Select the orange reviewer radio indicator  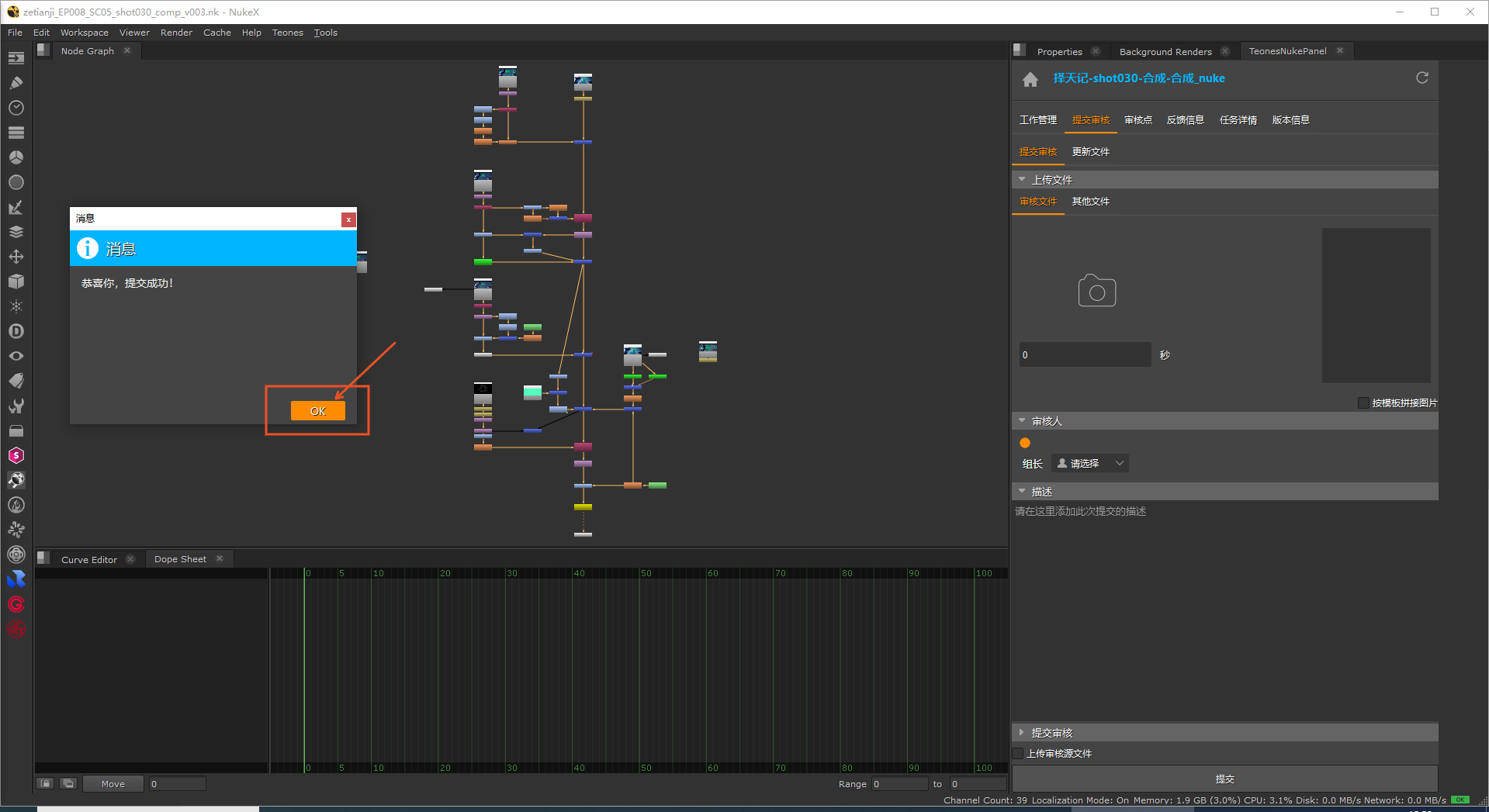pos(1025,443)
